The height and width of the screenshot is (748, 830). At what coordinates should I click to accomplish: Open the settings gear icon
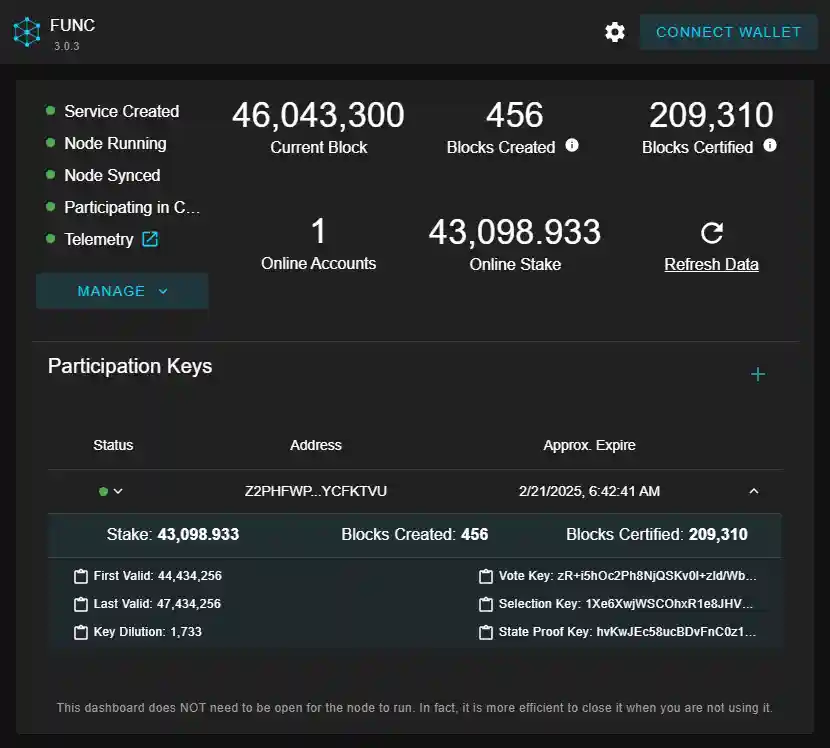(614, 31)
